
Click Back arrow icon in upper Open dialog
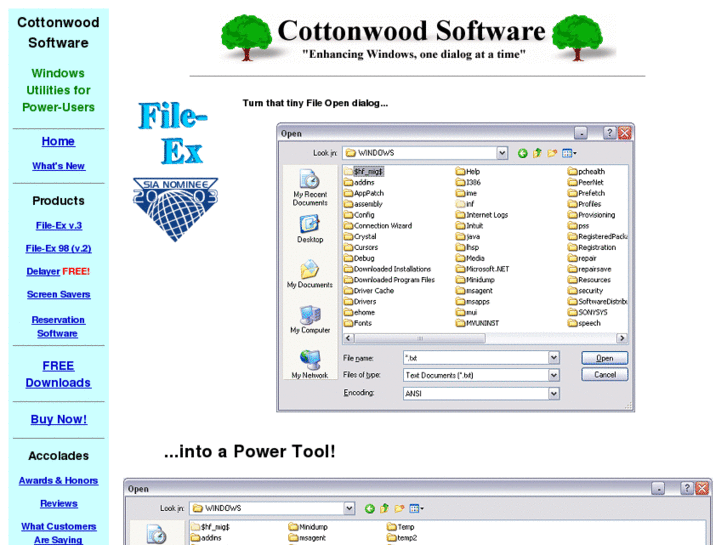(523, 153)
